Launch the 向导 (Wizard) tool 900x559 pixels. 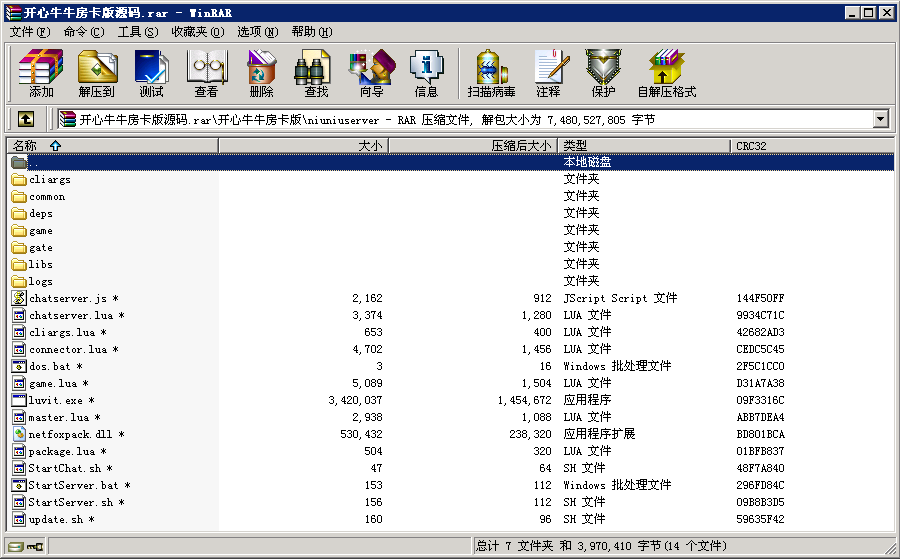click(x=371, y=74)
